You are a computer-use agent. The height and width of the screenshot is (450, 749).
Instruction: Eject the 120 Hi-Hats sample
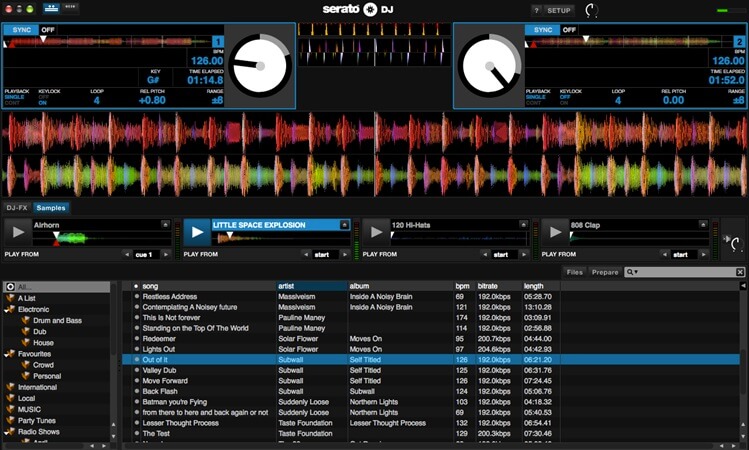coord(524,225)
